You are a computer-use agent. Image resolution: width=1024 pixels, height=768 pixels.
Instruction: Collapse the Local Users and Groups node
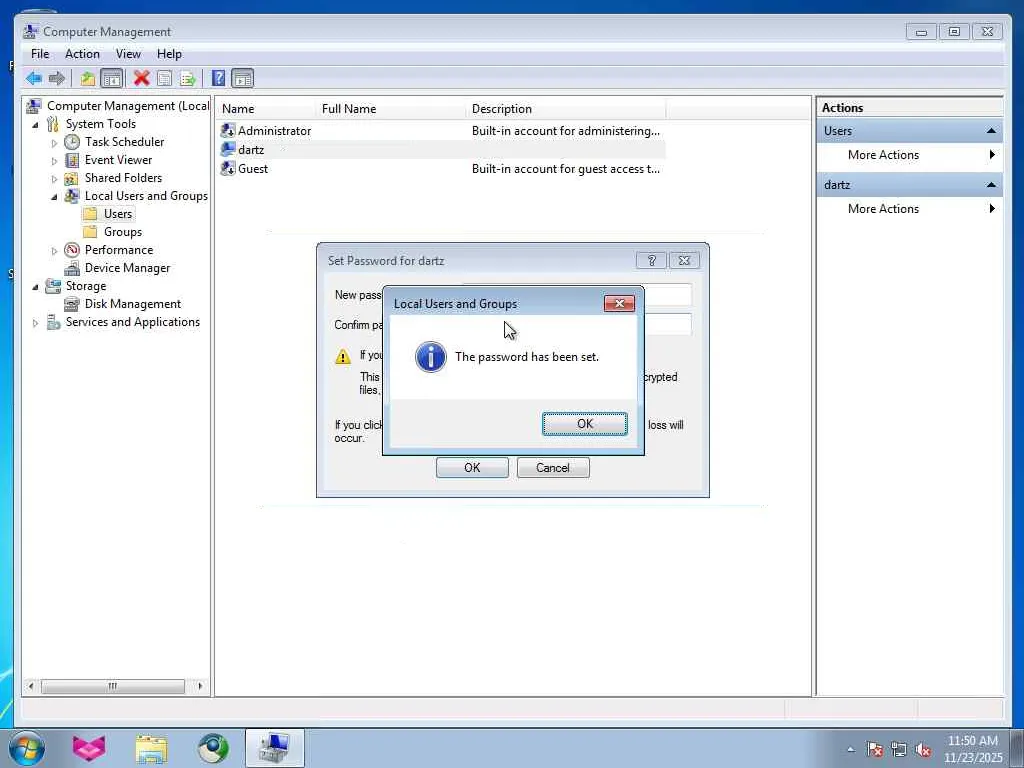(54, 196)
